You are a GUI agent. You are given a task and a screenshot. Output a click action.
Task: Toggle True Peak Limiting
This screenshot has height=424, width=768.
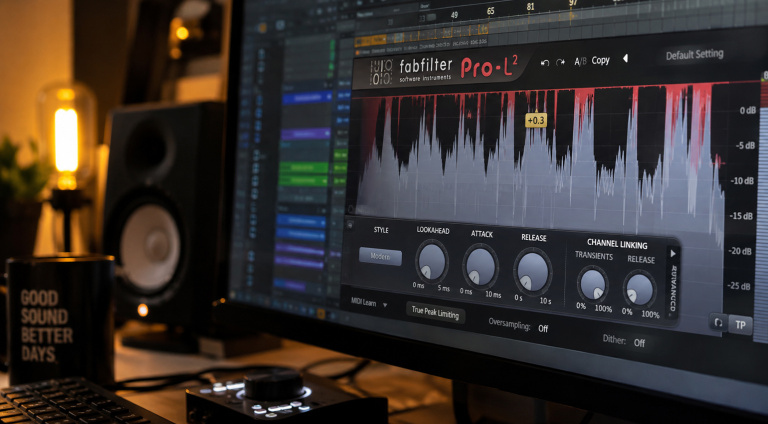pos(435,312)
